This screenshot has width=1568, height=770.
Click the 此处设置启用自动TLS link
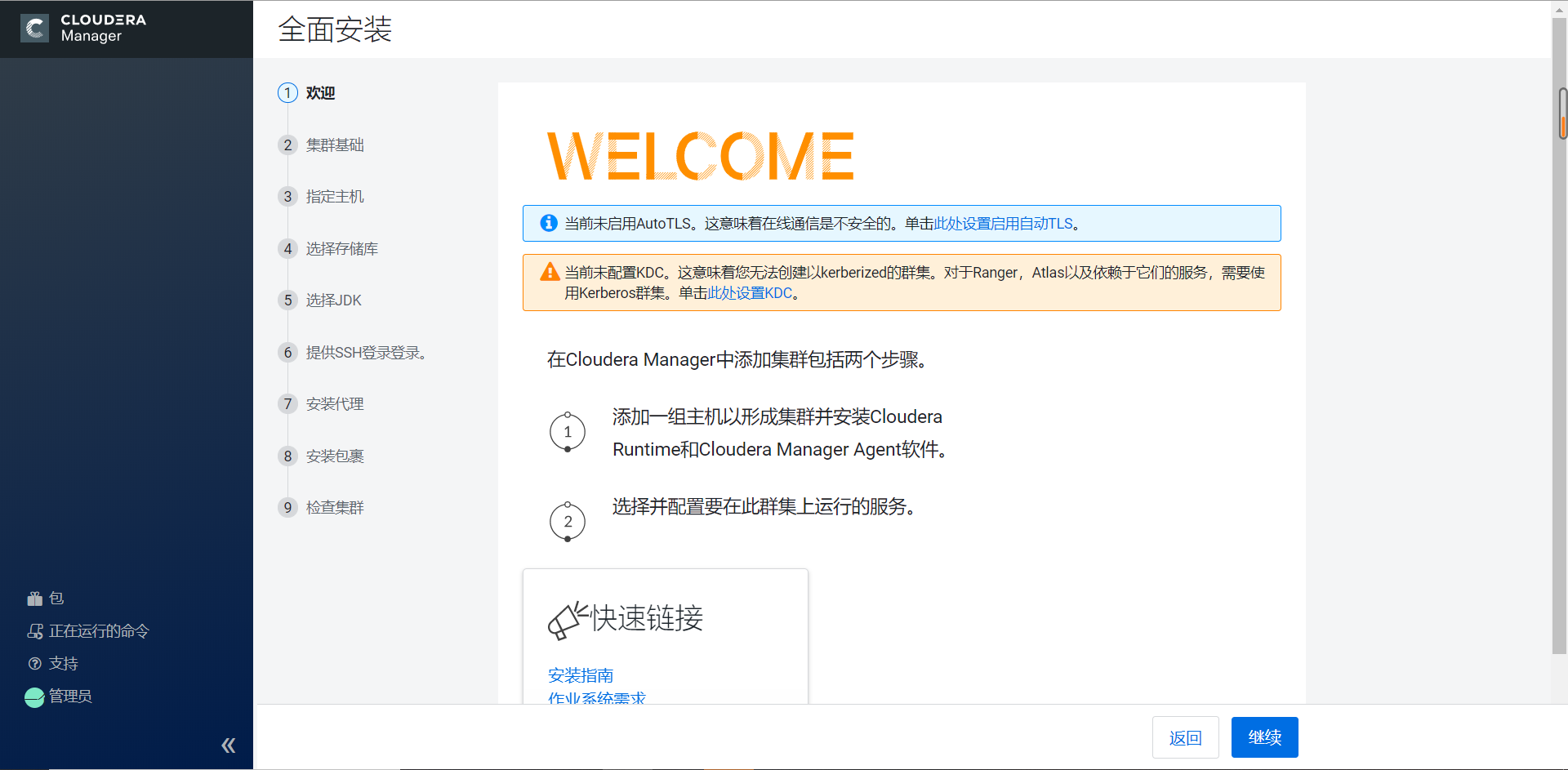pos(1003,224)
